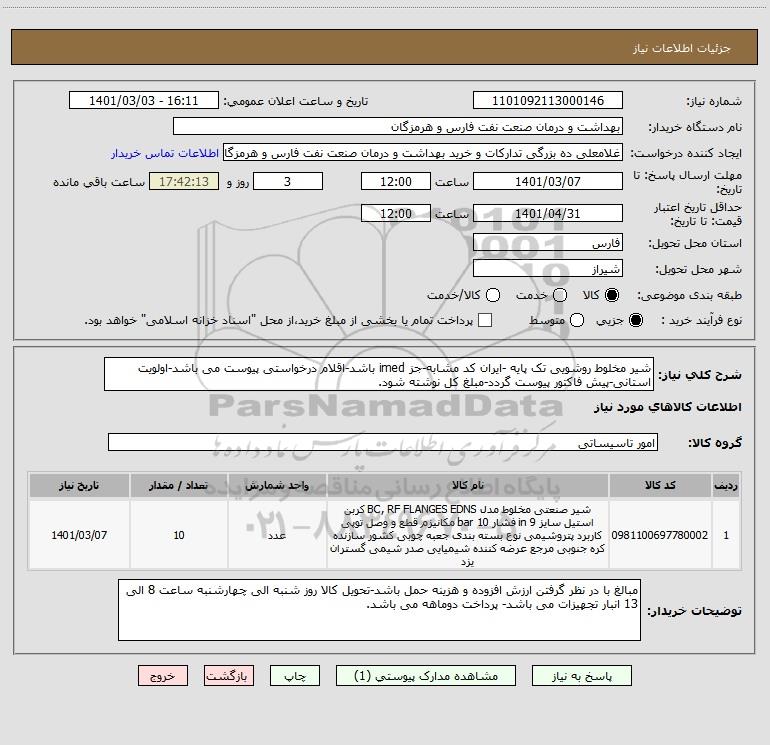Click the remaining days field showing 3
The image size is (770, 745).
coord(288,181)
